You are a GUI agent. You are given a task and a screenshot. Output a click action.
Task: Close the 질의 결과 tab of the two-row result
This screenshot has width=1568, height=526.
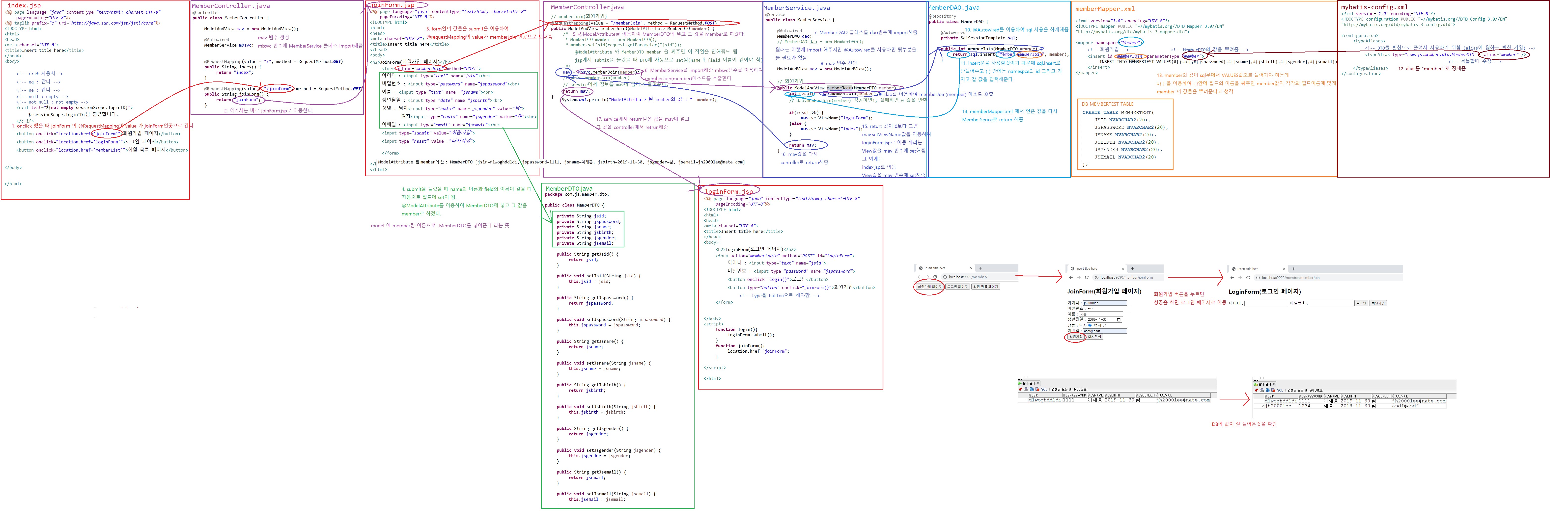coord(1274,384)
